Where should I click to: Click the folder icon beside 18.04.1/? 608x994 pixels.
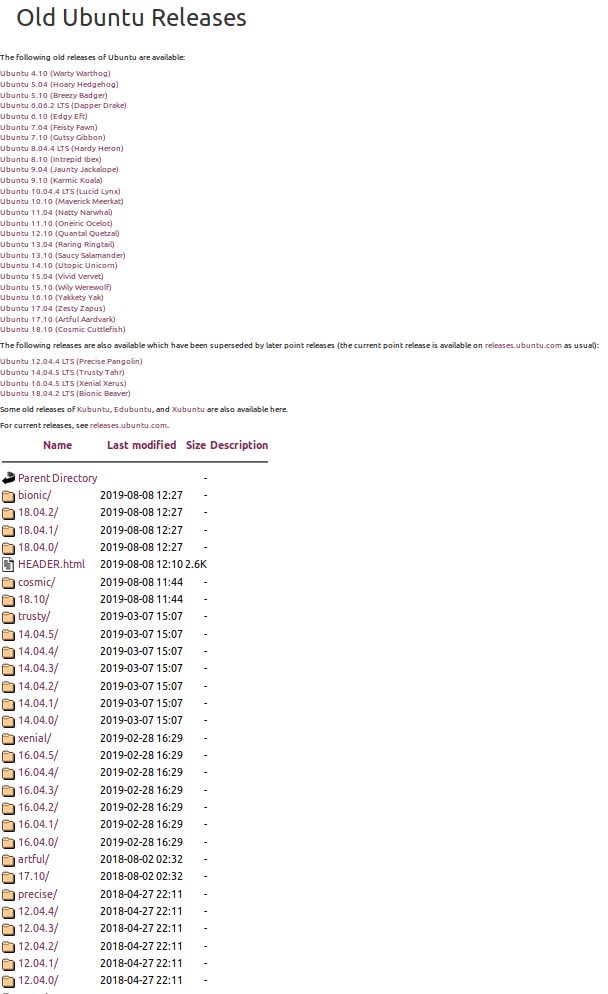8,531
